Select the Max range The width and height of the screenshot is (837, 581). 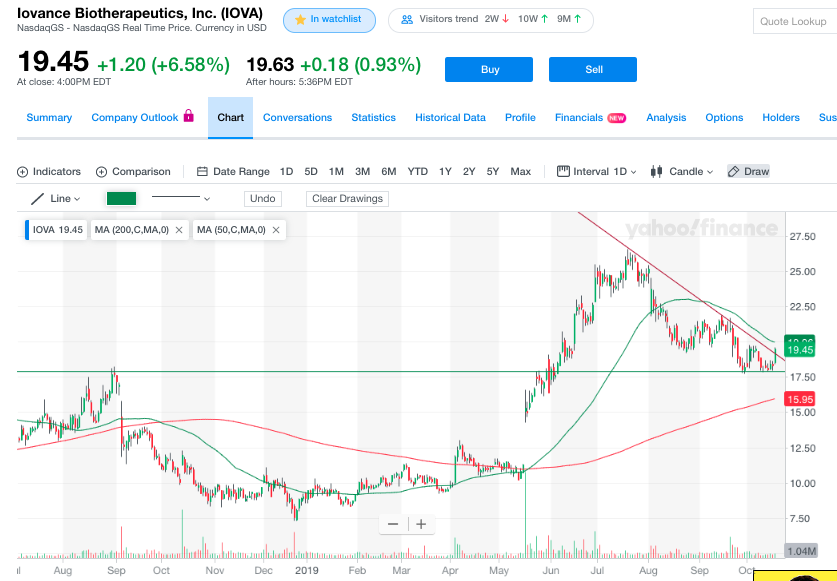pos(520,171)
